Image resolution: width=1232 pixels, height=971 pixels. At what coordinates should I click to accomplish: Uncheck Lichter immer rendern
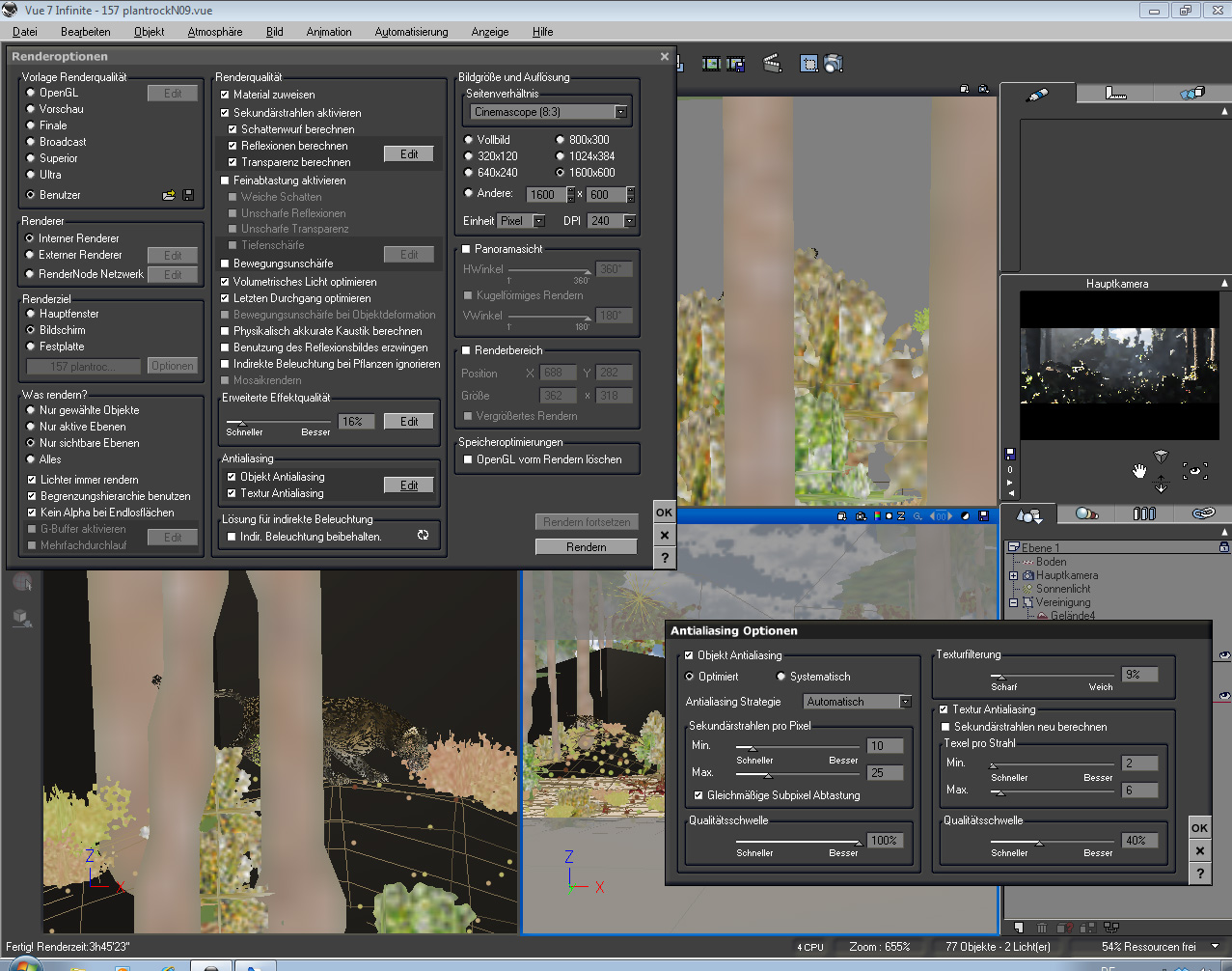[x=32, y=480]
